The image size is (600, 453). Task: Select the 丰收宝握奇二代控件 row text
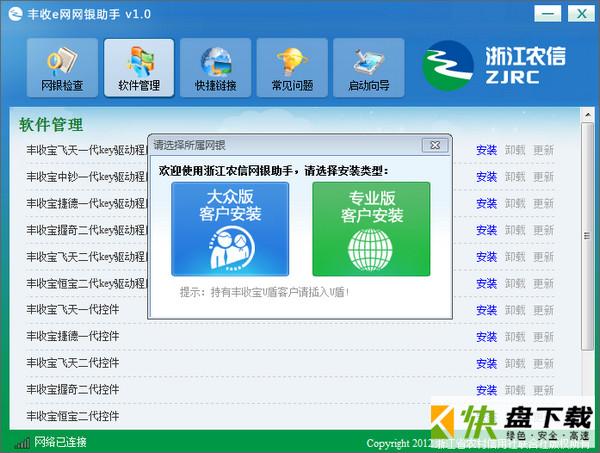pos(73,389)
